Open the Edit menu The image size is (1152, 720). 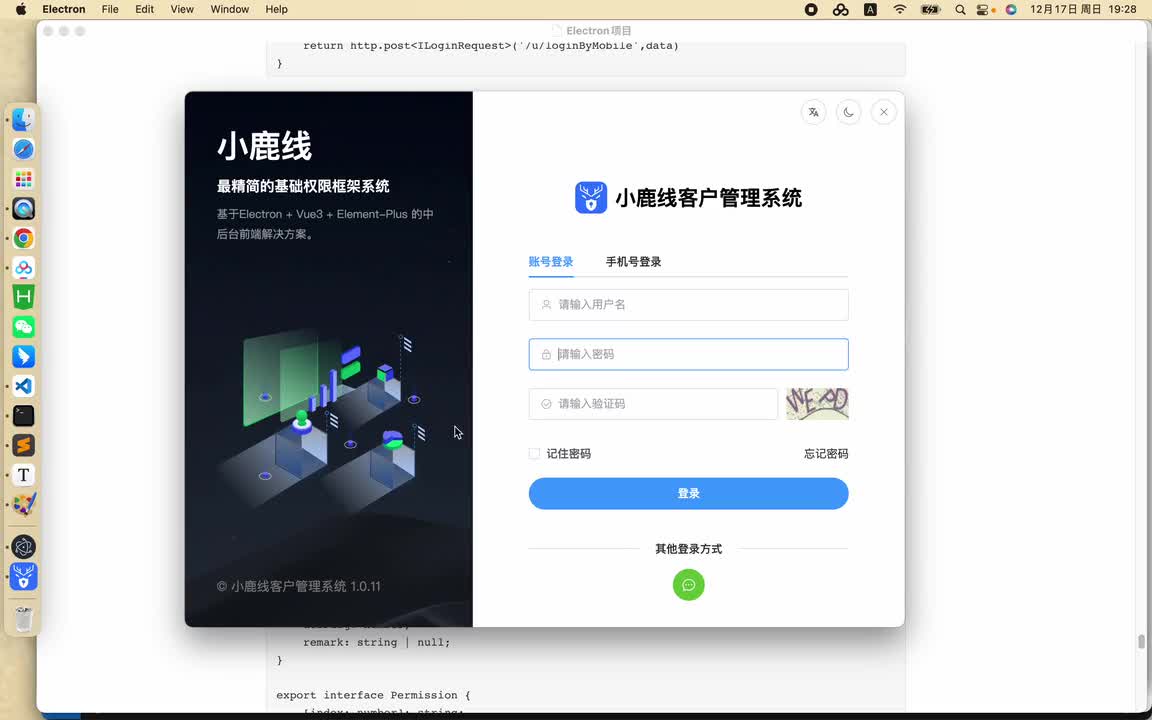click(x=145, y=9)
